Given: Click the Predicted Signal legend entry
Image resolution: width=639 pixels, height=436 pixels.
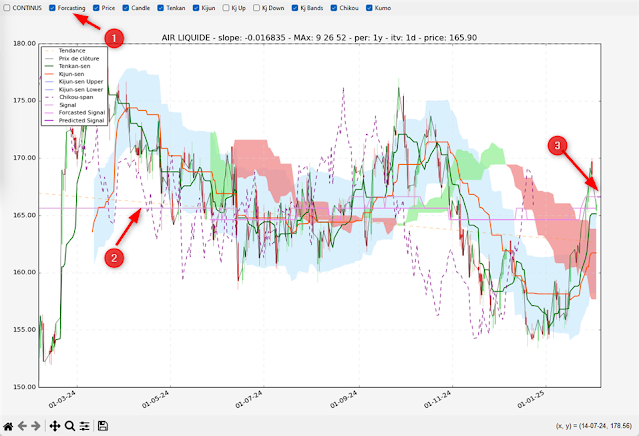Looking at the screenshot, I should coord(81,121).
